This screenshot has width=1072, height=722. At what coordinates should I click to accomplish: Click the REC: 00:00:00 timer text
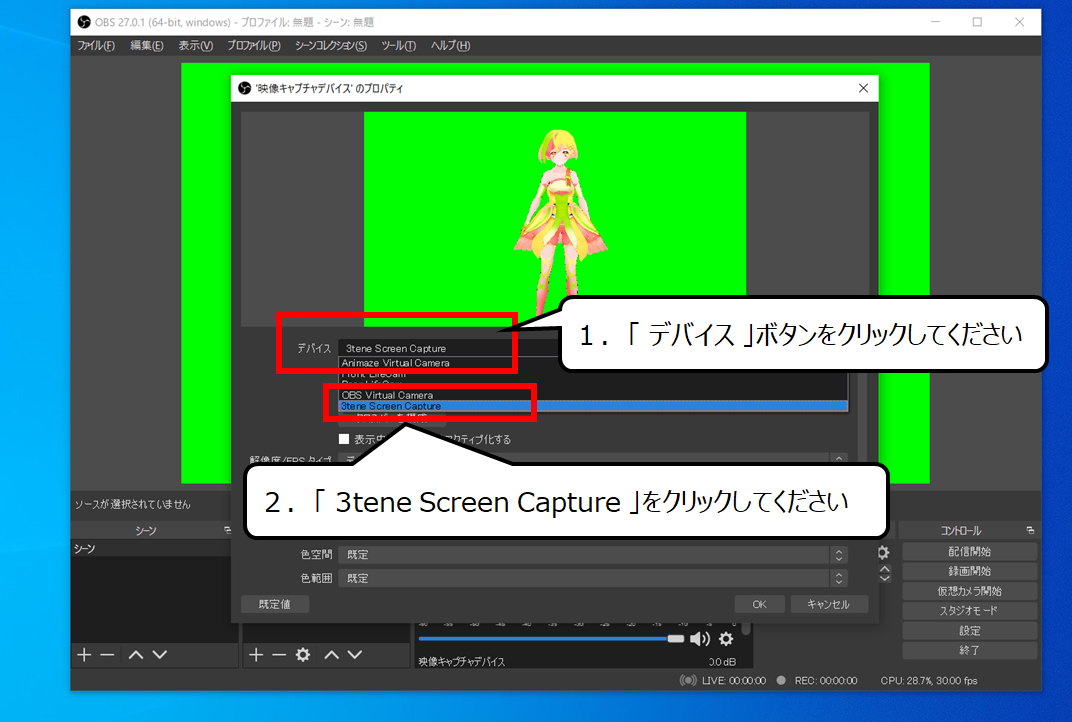point(826,680)
